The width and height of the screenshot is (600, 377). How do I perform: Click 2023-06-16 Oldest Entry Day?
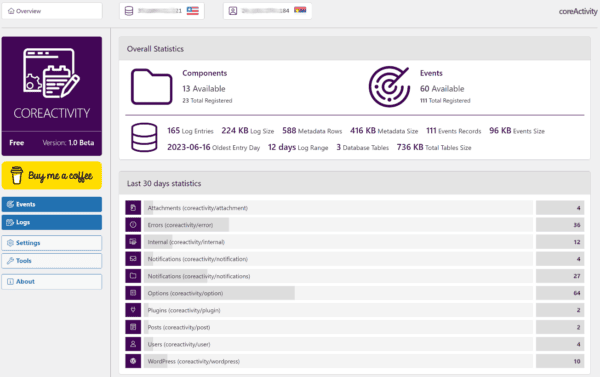(x=213, y=147)
